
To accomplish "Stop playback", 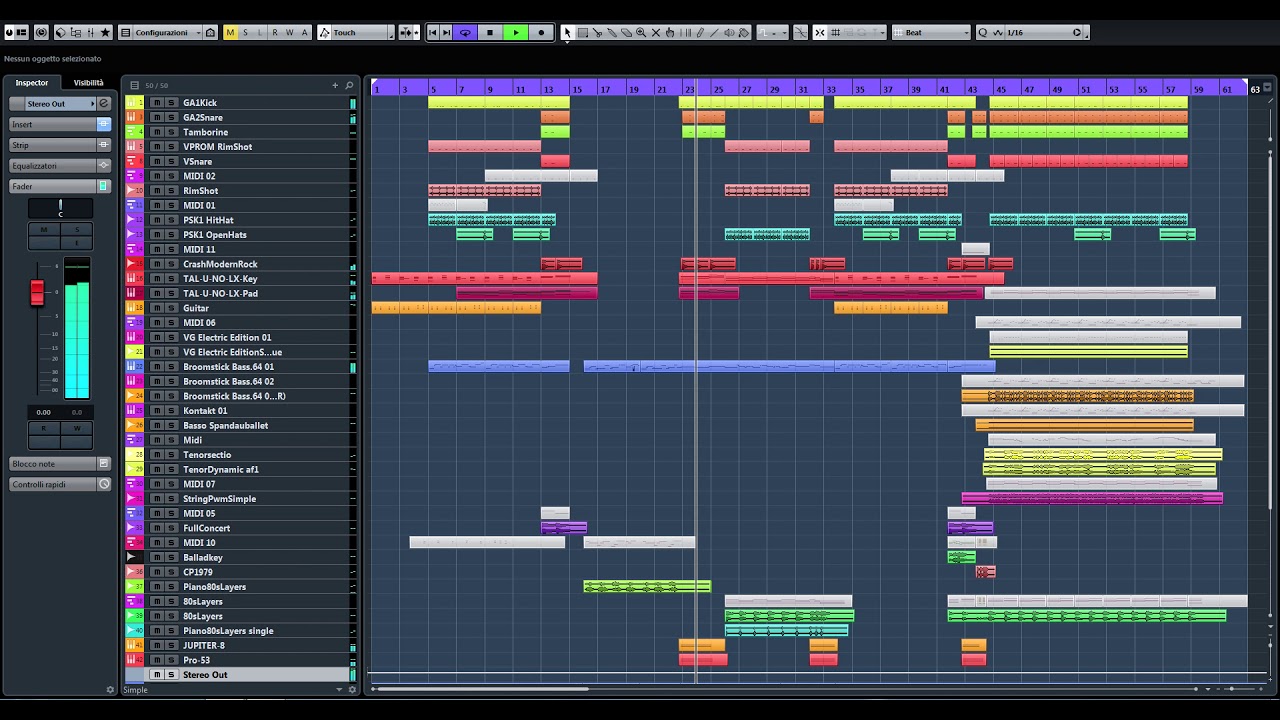I will pos(490,33).
